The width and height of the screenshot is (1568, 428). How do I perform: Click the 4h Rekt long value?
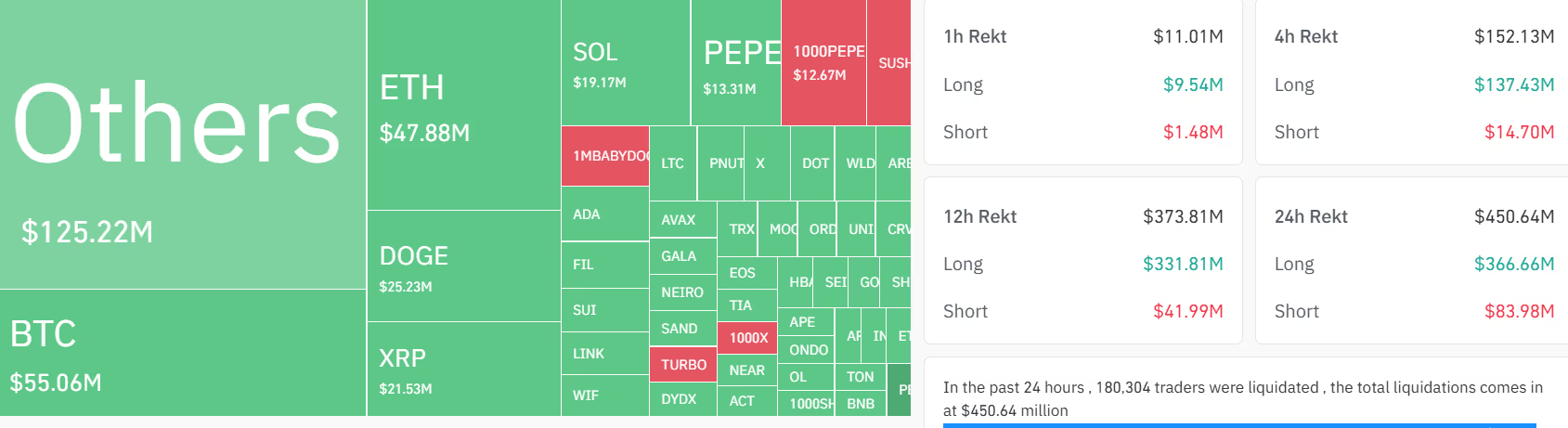pos(1513,84)
